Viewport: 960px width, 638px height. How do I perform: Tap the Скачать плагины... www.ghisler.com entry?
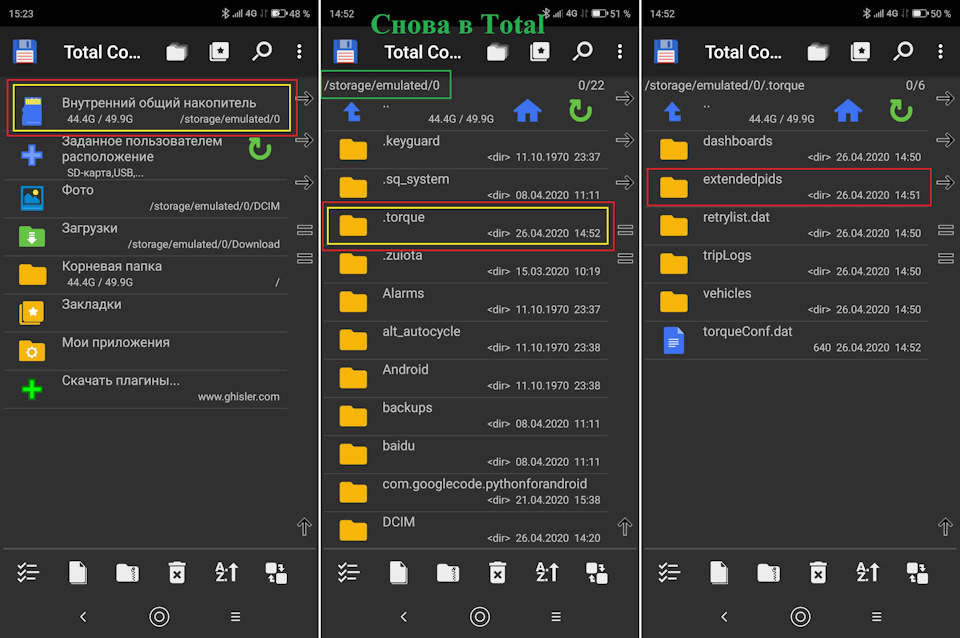click(x=146, y=388)
